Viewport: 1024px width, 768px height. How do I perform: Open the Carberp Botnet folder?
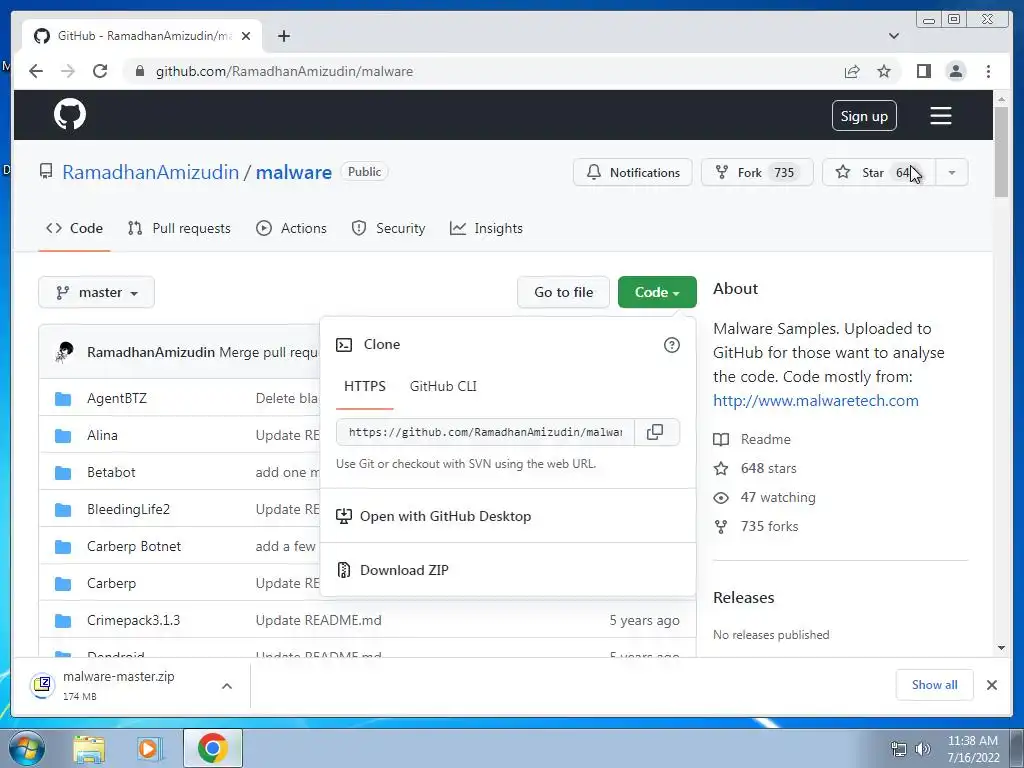point(134,547)
